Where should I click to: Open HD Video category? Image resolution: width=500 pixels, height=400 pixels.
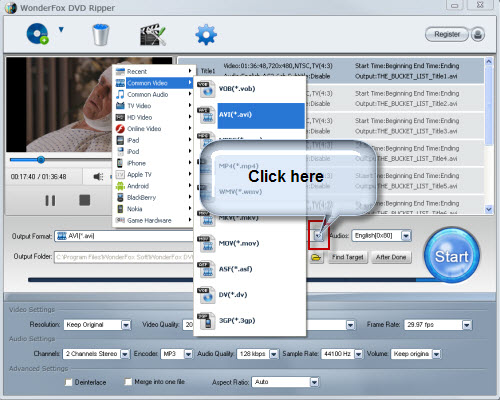tap(153, 117)
